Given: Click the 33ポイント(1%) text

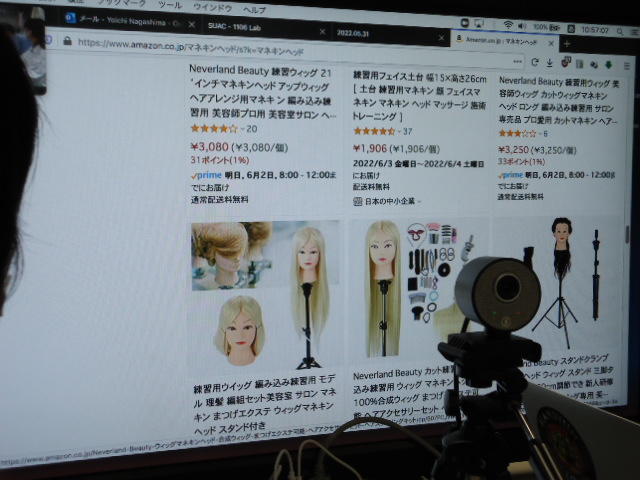Looking at the screenshot, I should [x=521, y=162].
